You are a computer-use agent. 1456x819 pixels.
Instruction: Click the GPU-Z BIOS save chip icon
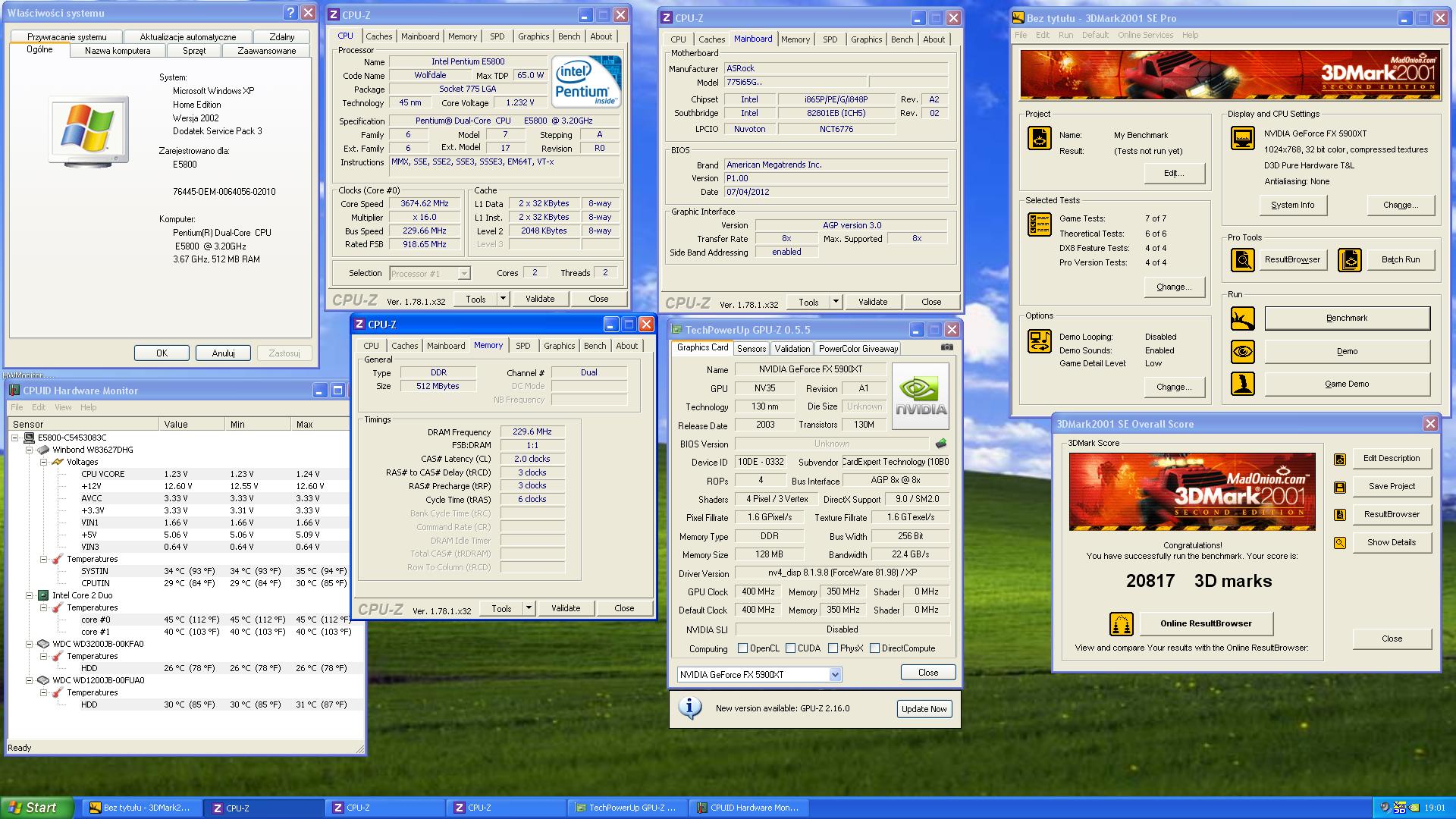tap(941, 444)
